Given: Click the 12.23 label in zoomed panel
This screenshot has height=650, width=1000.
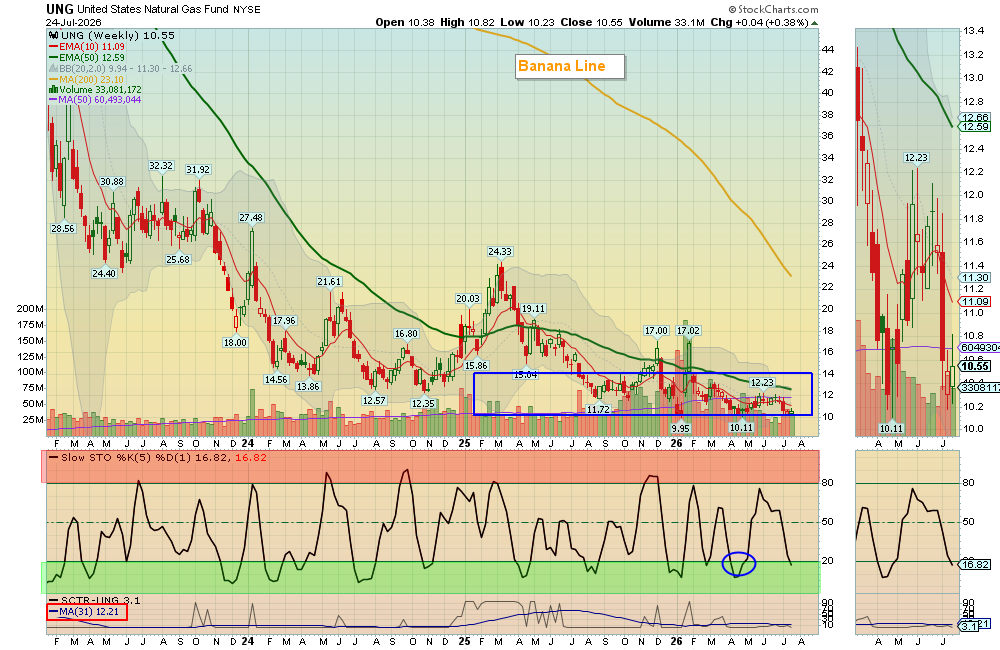Looking at the screenshot, I should tap(916, 158).
